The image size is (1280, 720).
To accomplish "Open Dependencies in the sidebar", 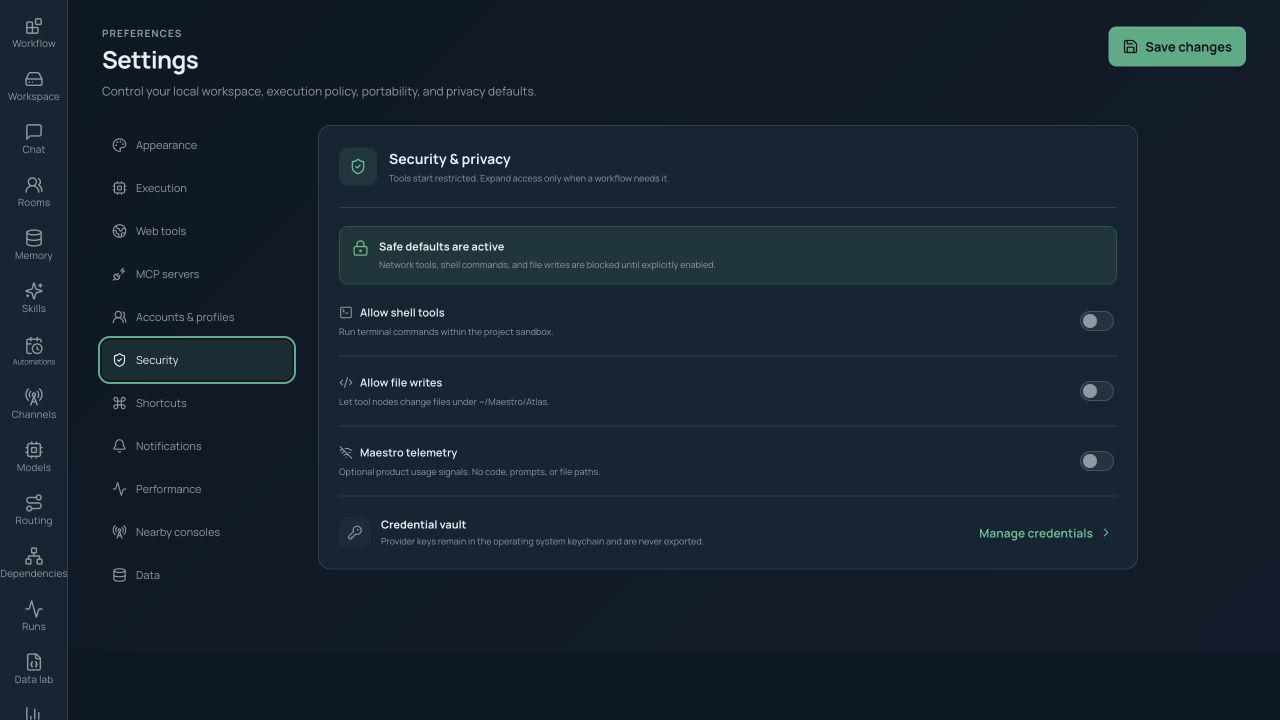I will [x=33, y=563].
